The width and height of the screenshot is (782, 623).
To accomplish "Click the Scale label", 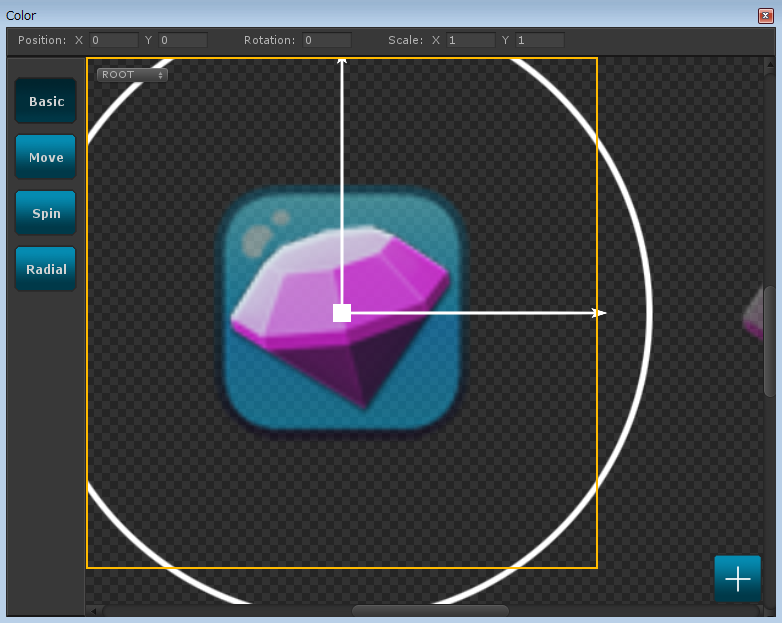I will pos(405,40).
